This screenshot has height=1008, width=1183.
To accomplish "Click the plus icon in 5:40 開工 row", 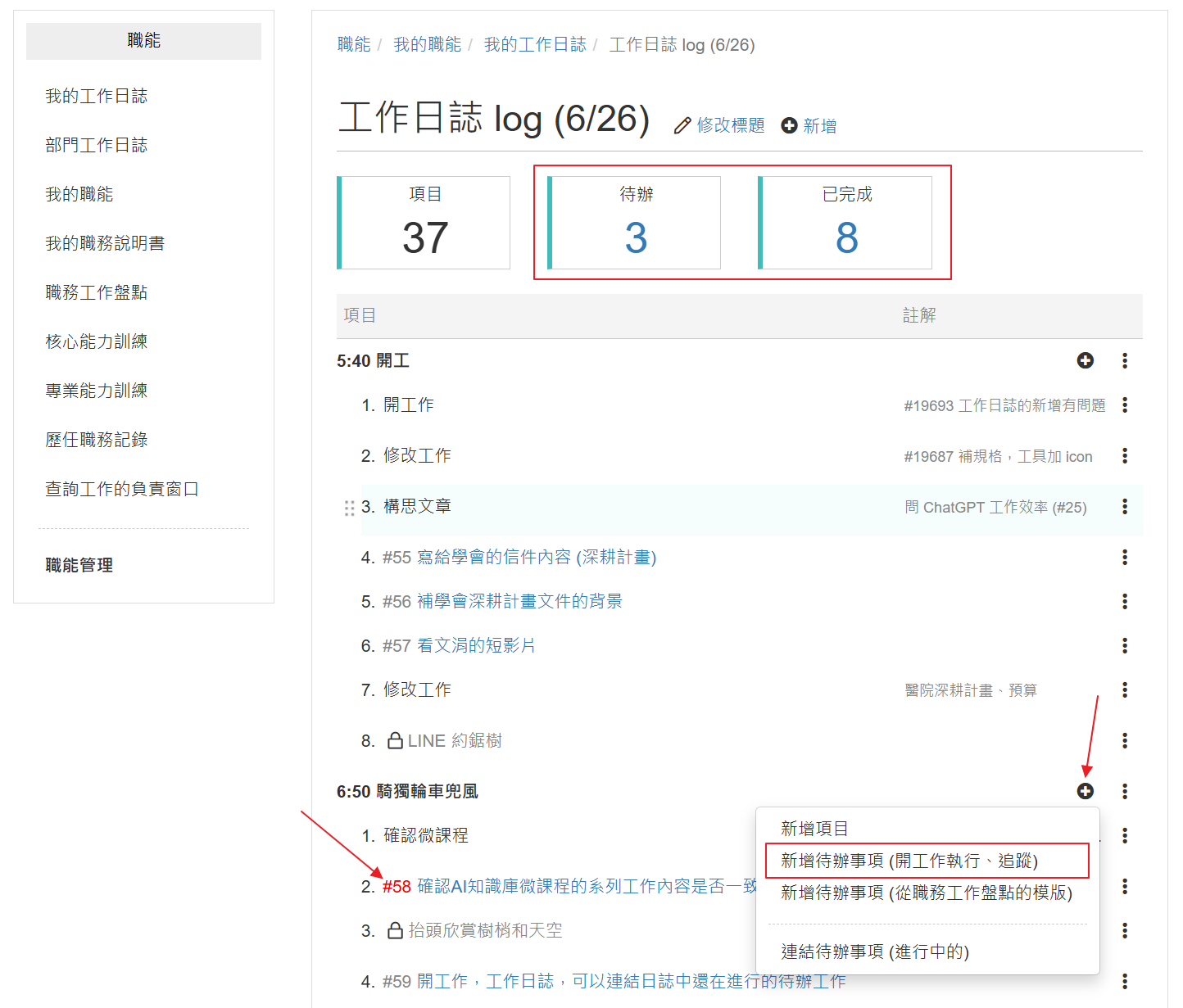I will click(1085, 360).
